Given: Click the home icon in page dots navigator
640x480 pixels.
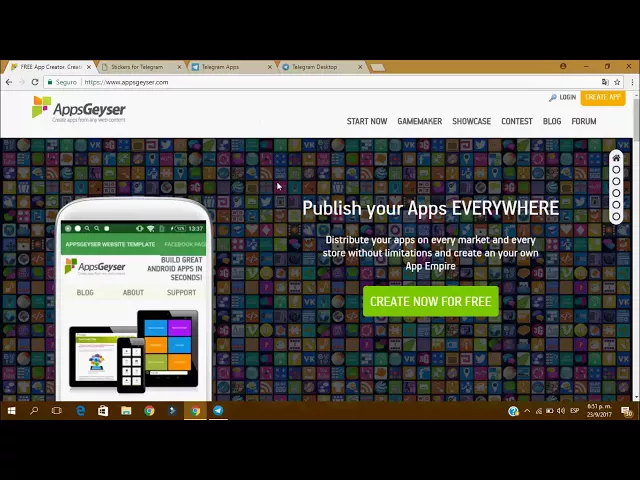Looking at the screenshot, I should click(616, 158).
